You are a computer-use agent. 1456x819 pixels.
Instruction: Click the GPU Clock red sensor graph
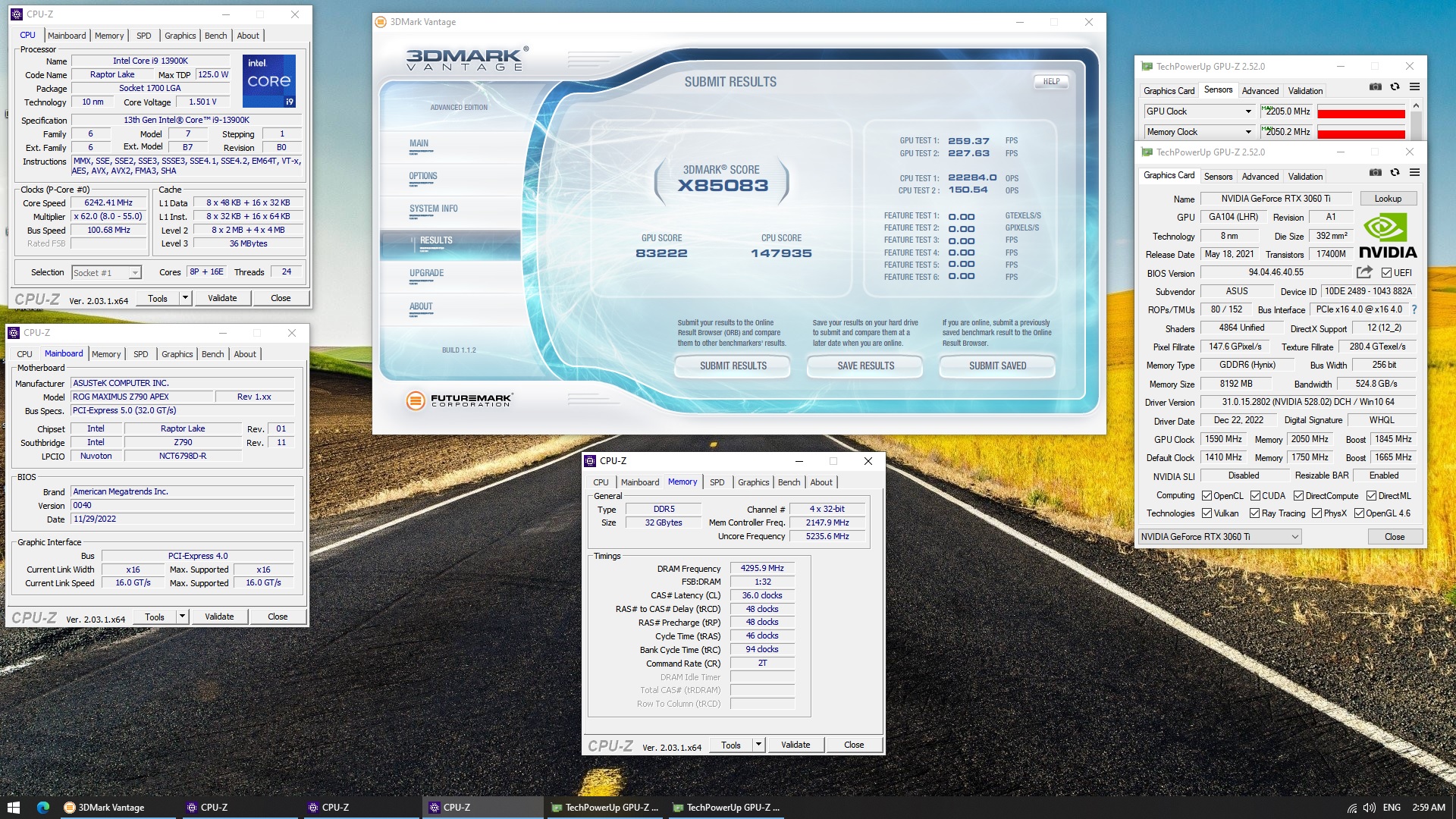1361,111
